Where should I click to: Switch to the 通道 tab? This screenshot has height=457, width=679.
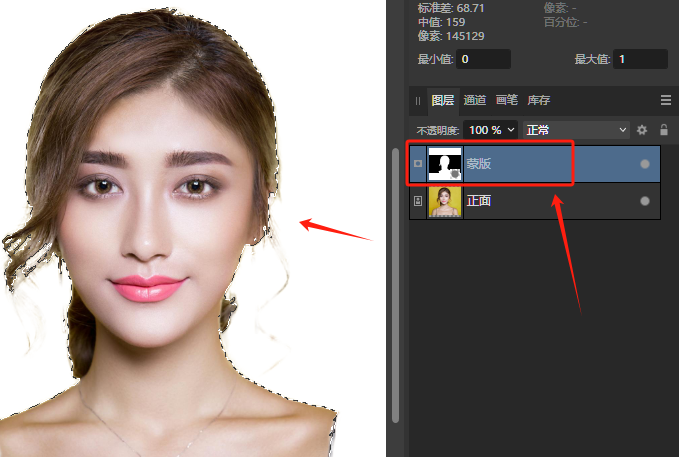click(x=475, y=100)
